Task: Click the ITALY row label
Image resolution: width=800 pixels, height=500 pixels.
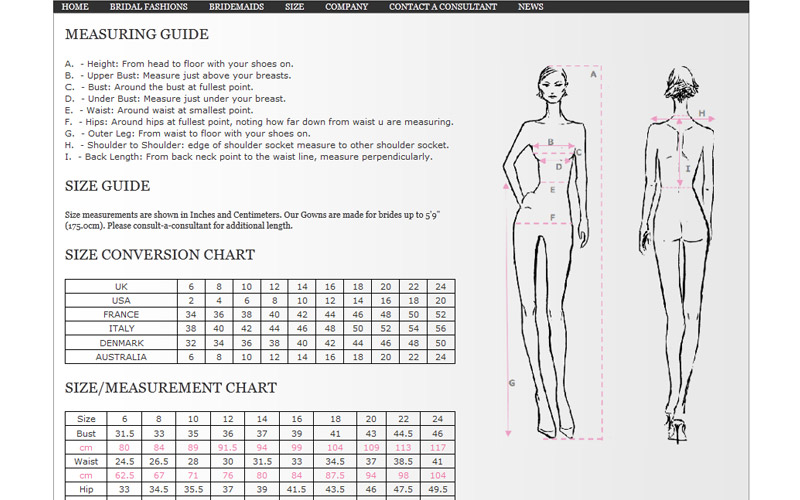Action: click(121, 329)
